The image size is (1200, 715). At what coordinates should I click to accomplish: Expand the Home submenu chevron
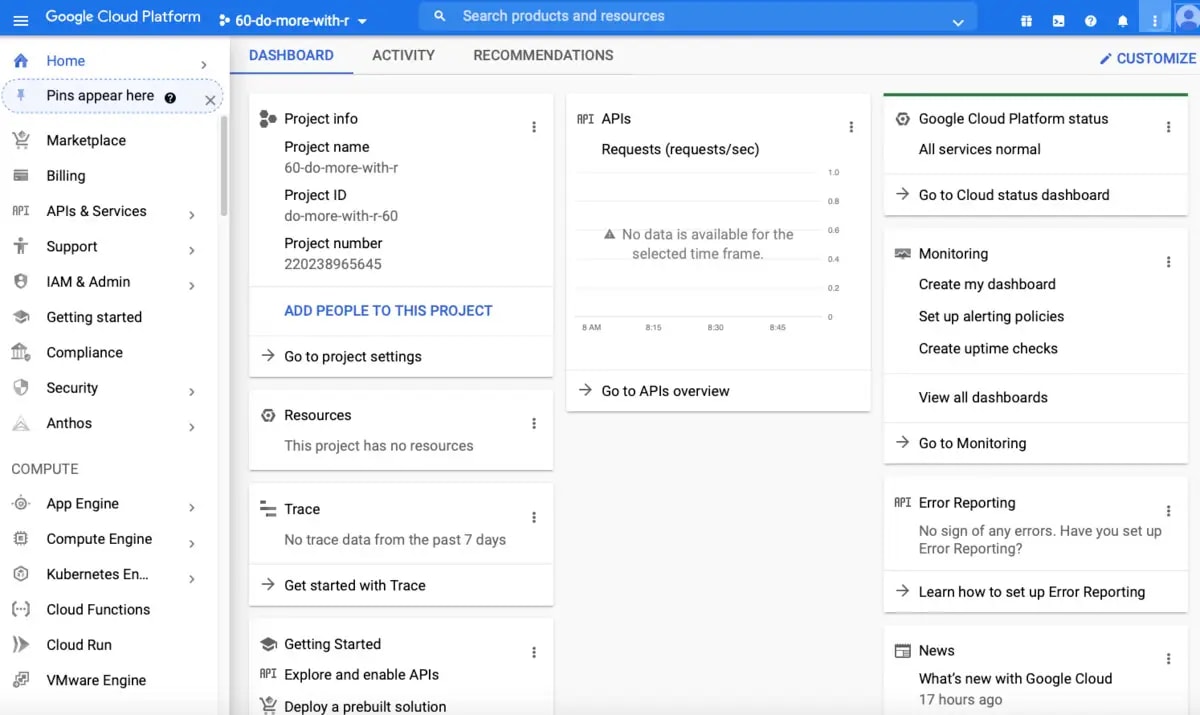point(203,65)
